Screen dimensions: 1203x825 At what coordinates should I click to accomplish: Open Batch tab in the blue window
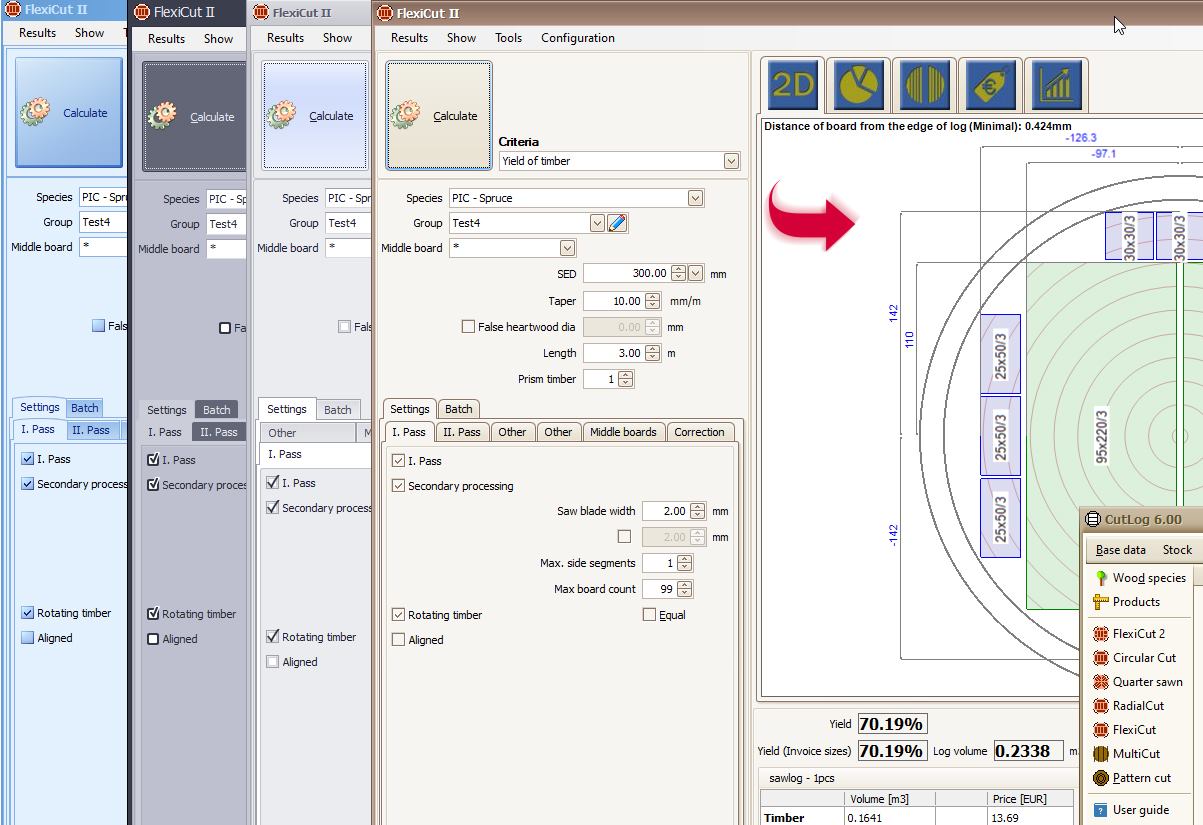pos(85,407)
